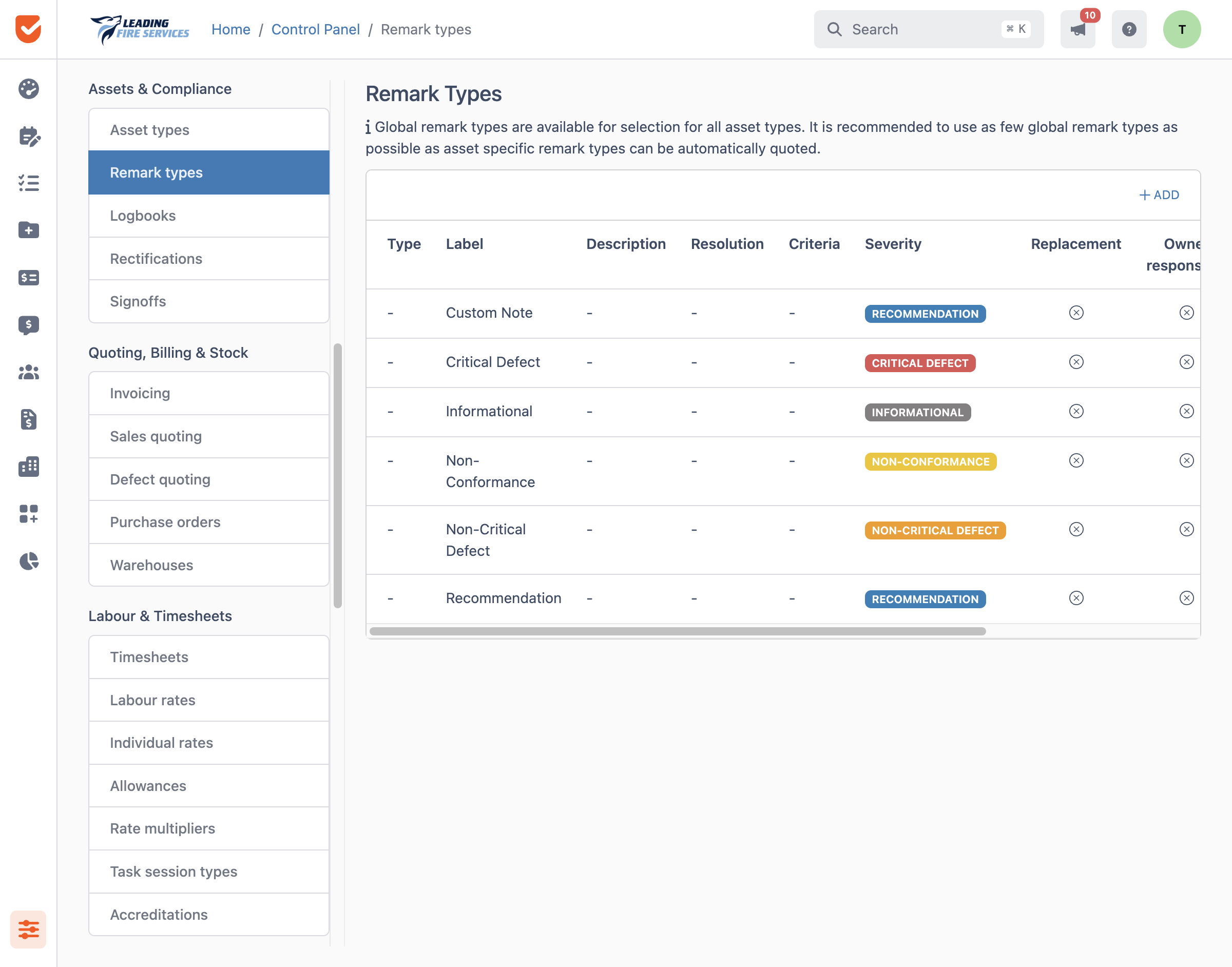The image size is (1232, 967).
Task: Open Labour rates settings
Action: (x=209, y=700)
